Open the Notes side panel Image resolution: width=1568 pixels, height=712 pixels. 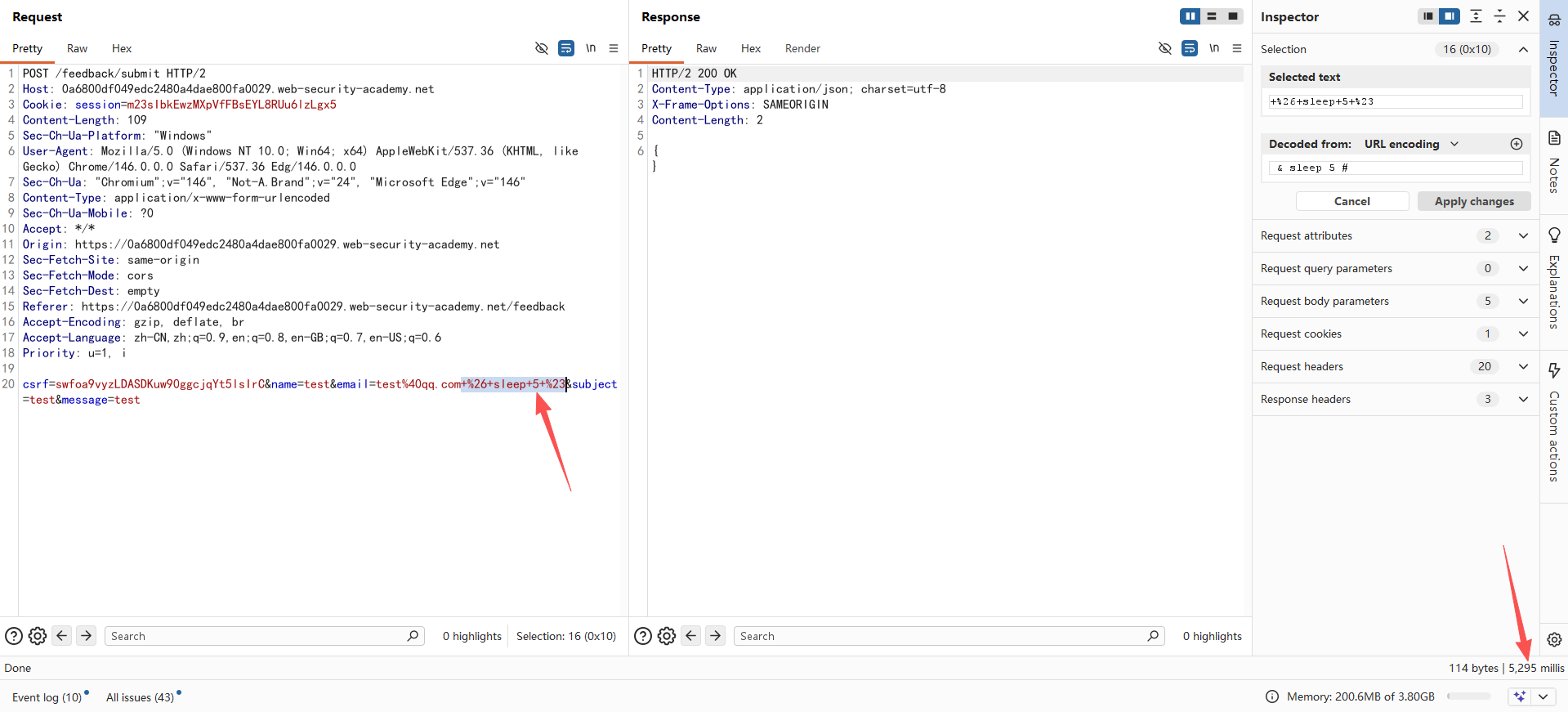click(1554, 163)
